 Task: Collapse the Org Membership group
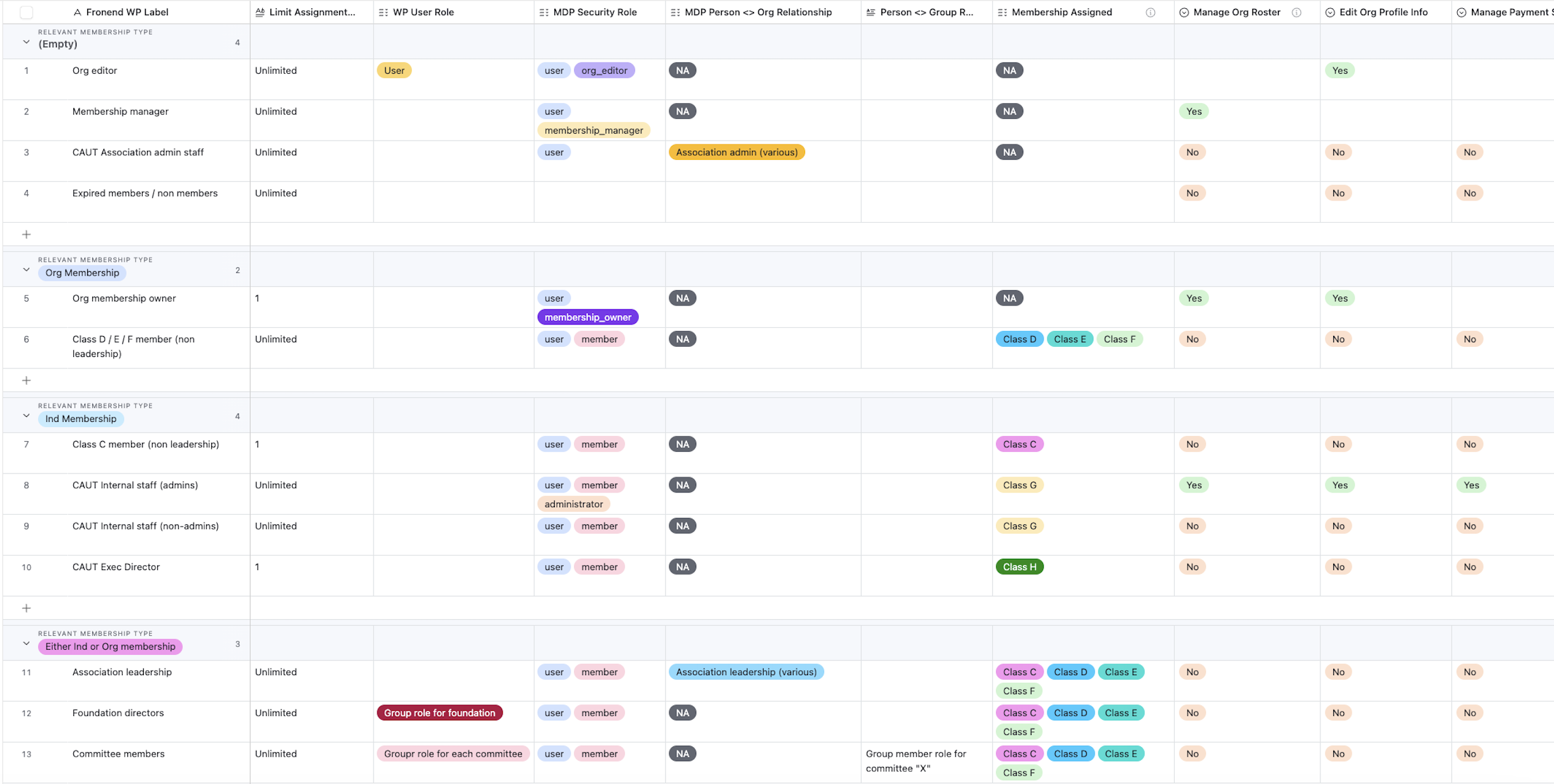coord(26,270)
